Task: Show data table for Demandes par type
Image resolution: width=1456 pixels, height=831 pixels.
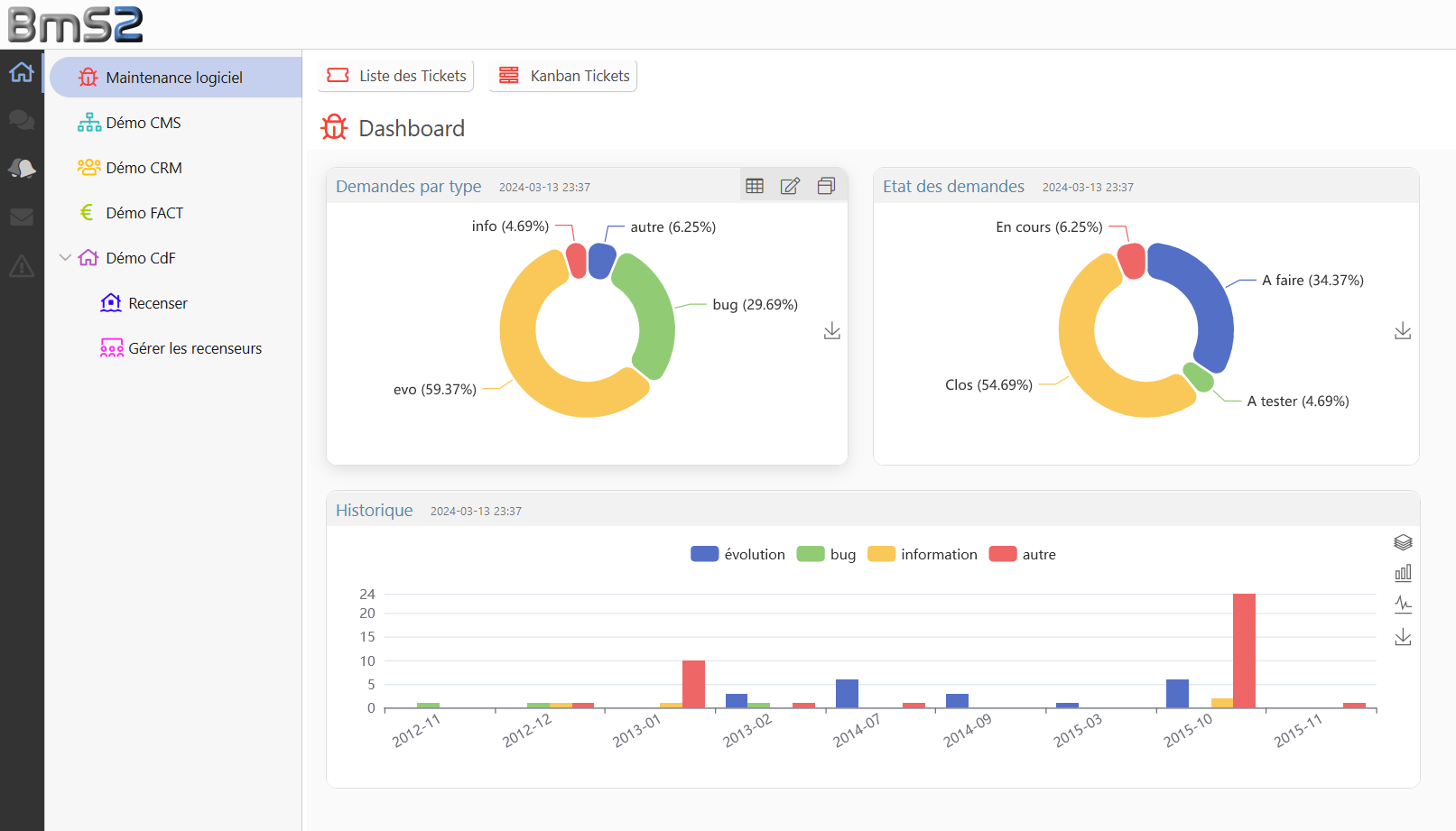Action: pos(755,186)
